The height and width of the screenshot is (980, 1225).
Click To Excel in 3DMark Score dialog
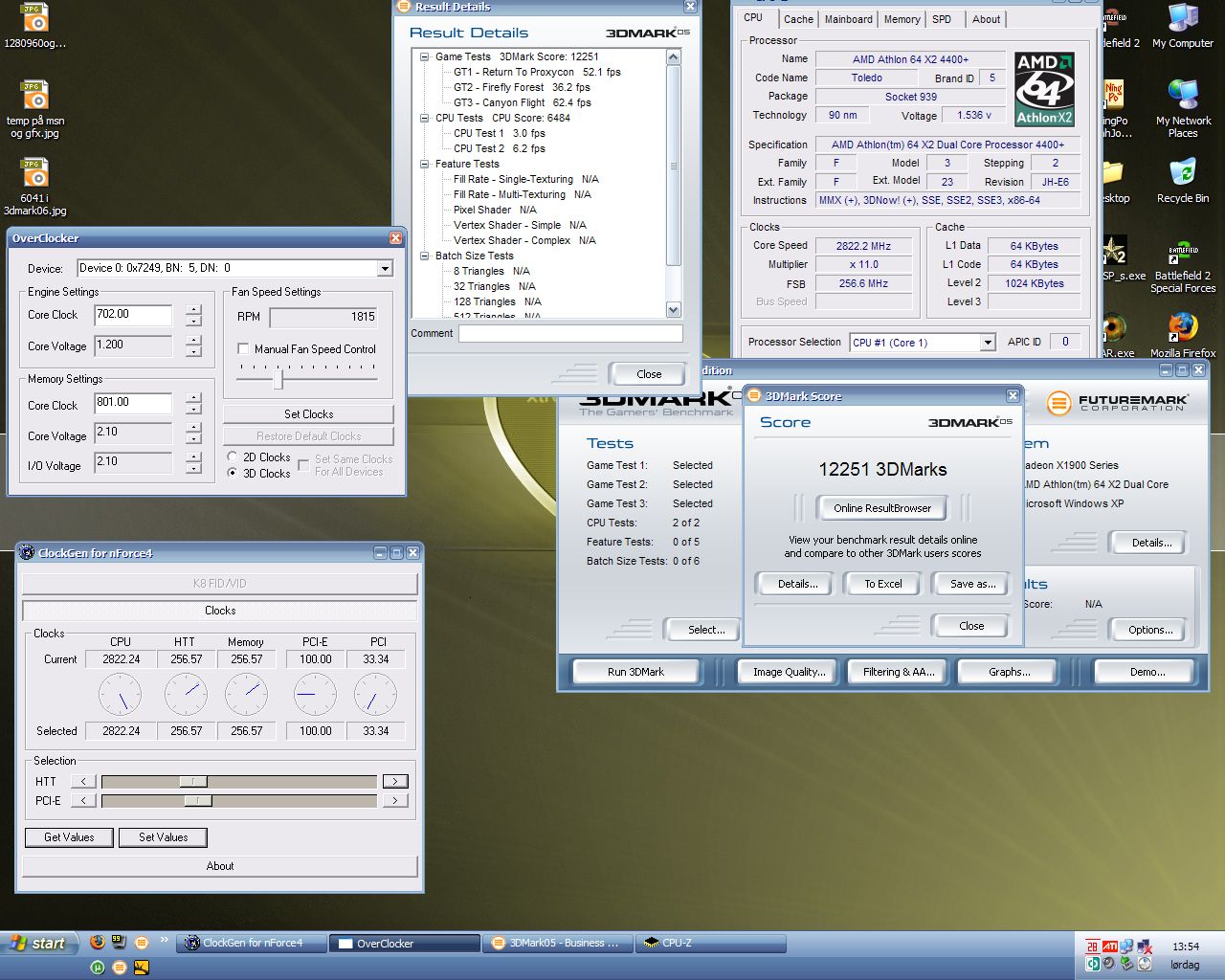(x=882, y=584)
